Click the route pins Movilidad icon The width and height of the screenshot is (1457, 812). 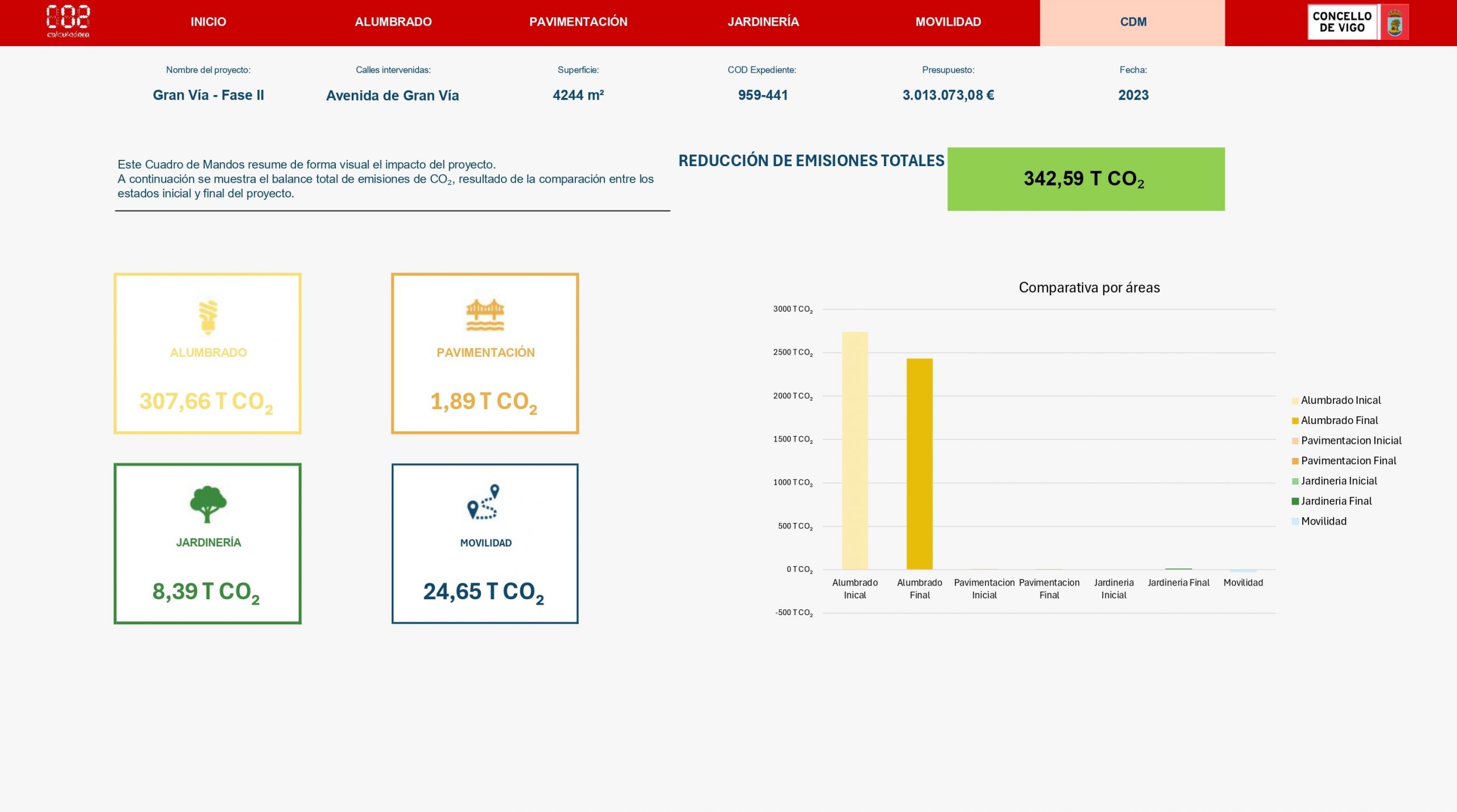[x=484, y=502]
